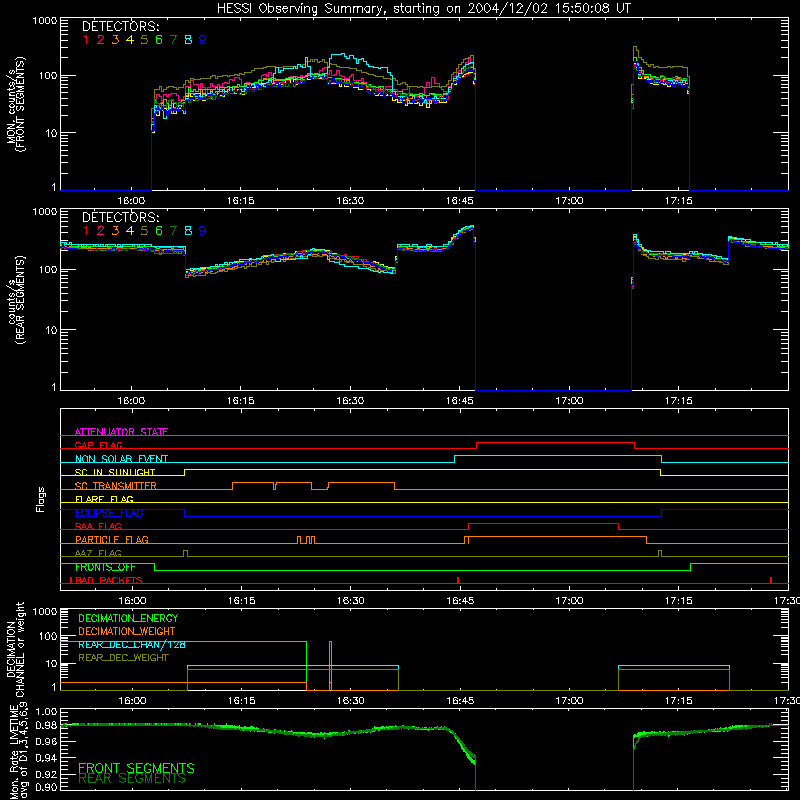
Task: Click REAR SEGMENTS legend in livetime plot
Action: coord(132,779)
